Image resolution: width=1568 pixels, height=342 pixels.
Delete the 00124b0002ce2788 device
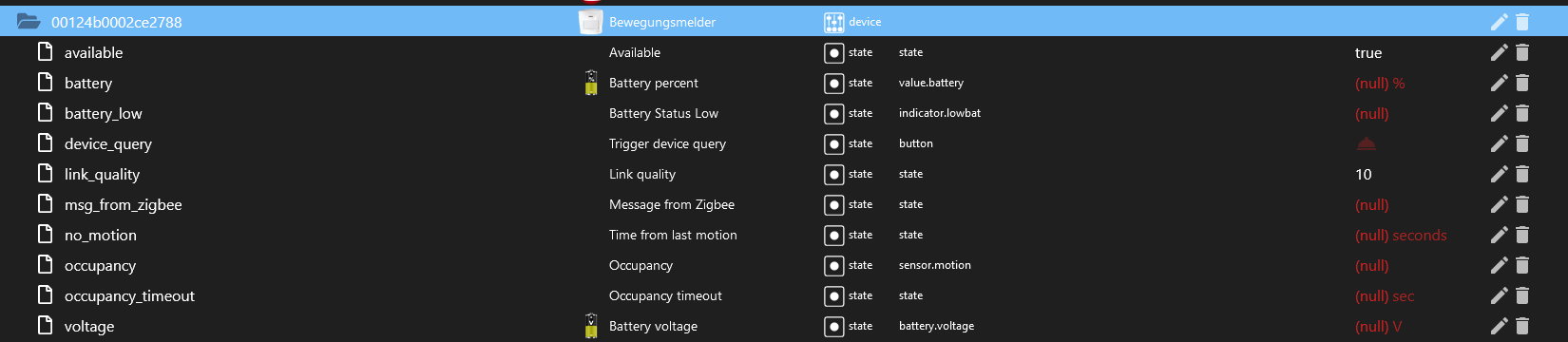[x=1522, y=22]
